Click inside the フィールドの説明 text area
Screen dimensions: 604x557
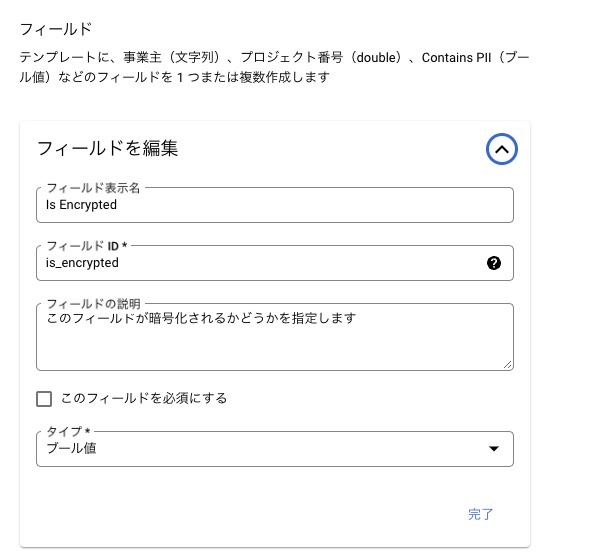[x=275, y=337]
